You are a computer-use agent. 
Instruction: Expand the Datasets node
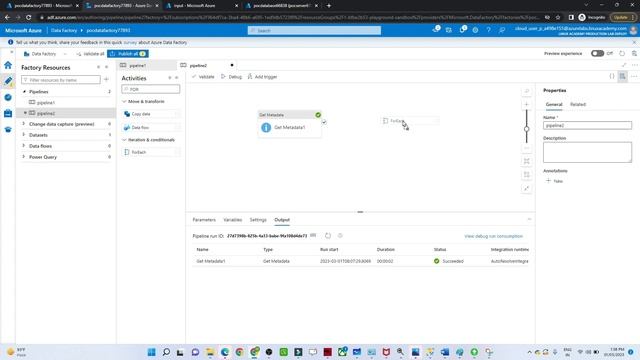click(24, 135)
